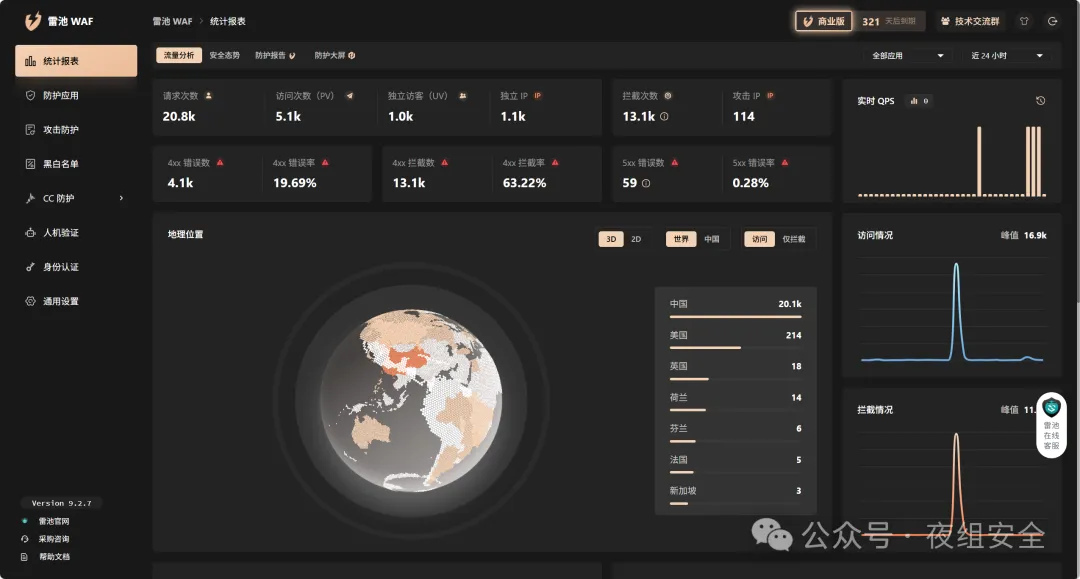Screen dimensions: 1080x579
Task: Click the icon beside 拦截次数
Action: (x=667, y=96)
